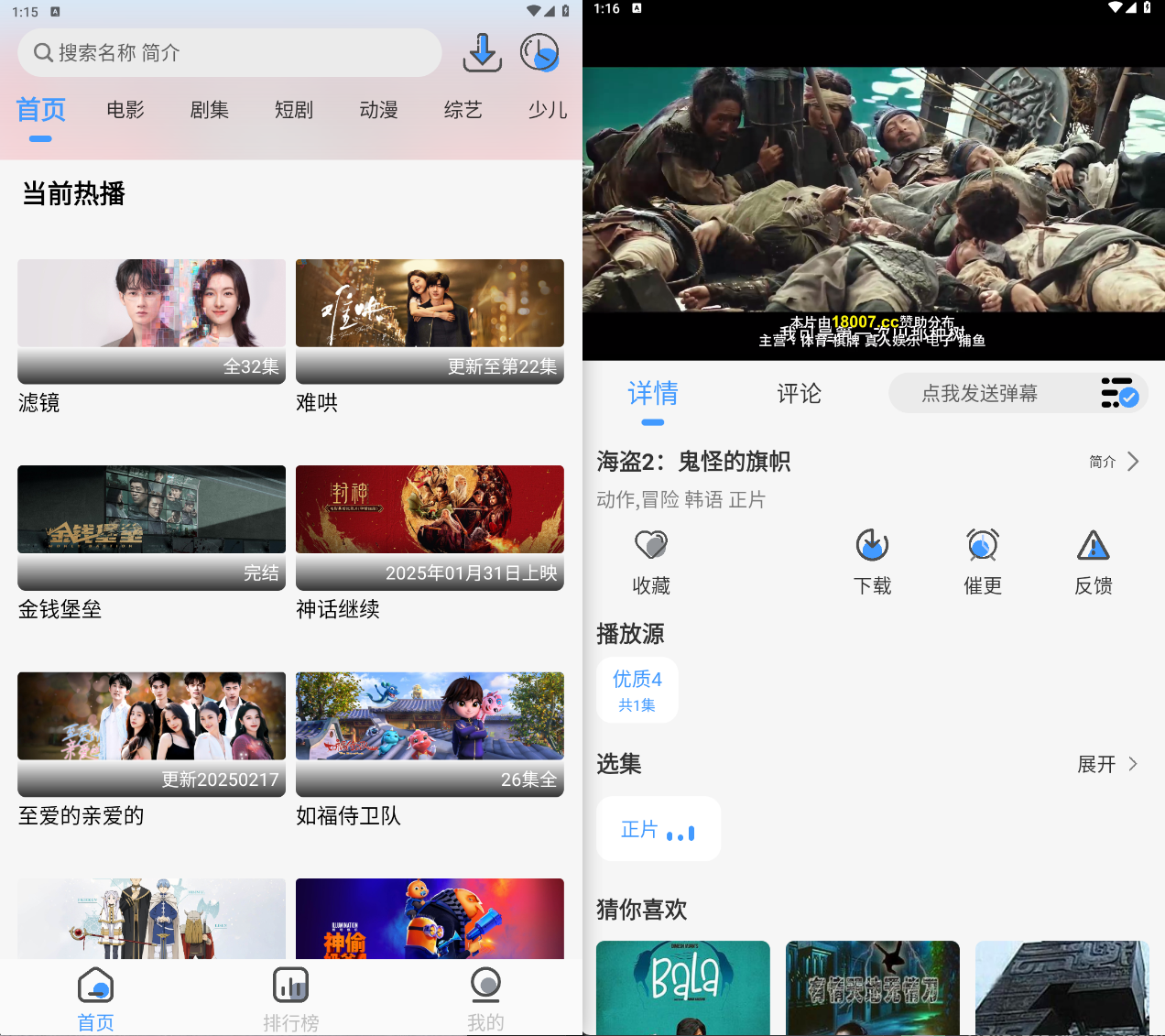Screen dimensions: 1165x1036
Task: Open the 难哄 drama thumbnail
Action: tap(430, 321)
